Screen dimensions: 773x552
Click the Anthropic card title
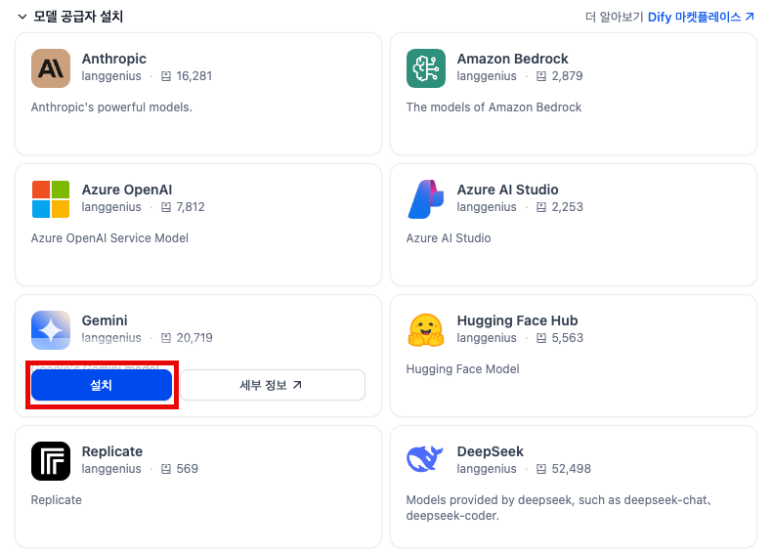coord(114,59)
